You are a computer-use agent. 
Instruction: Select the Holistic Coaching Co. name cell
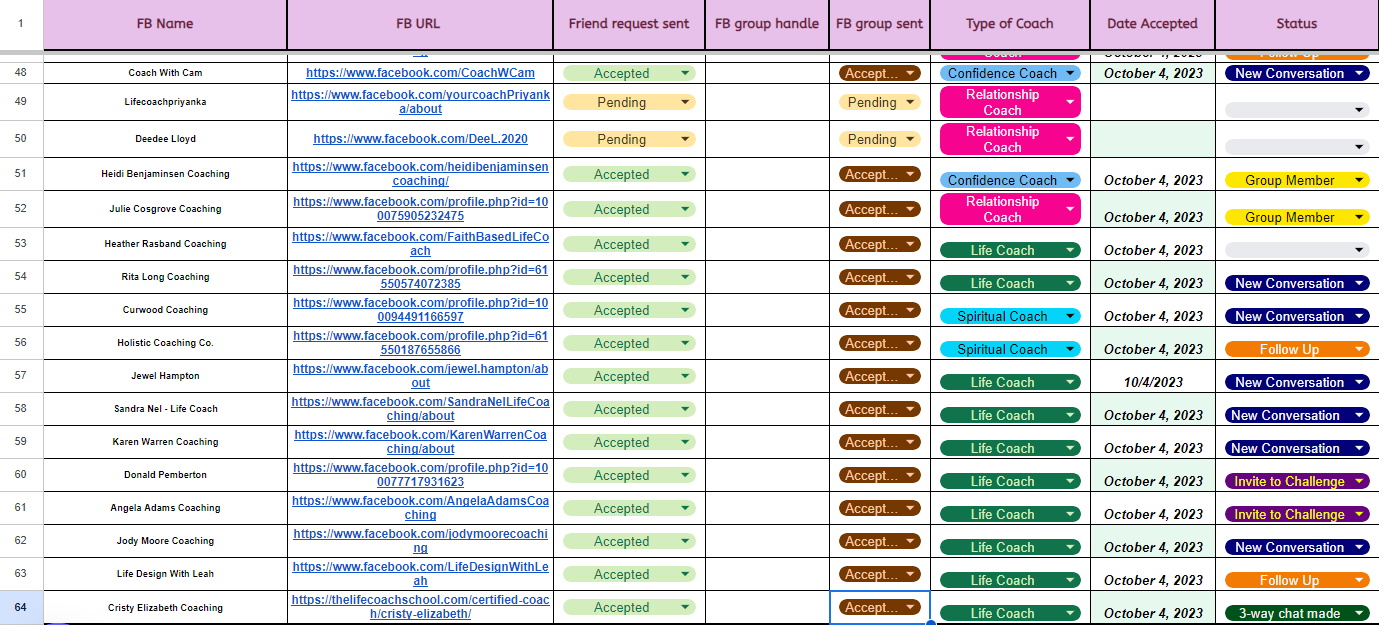(x=165, y=343)
